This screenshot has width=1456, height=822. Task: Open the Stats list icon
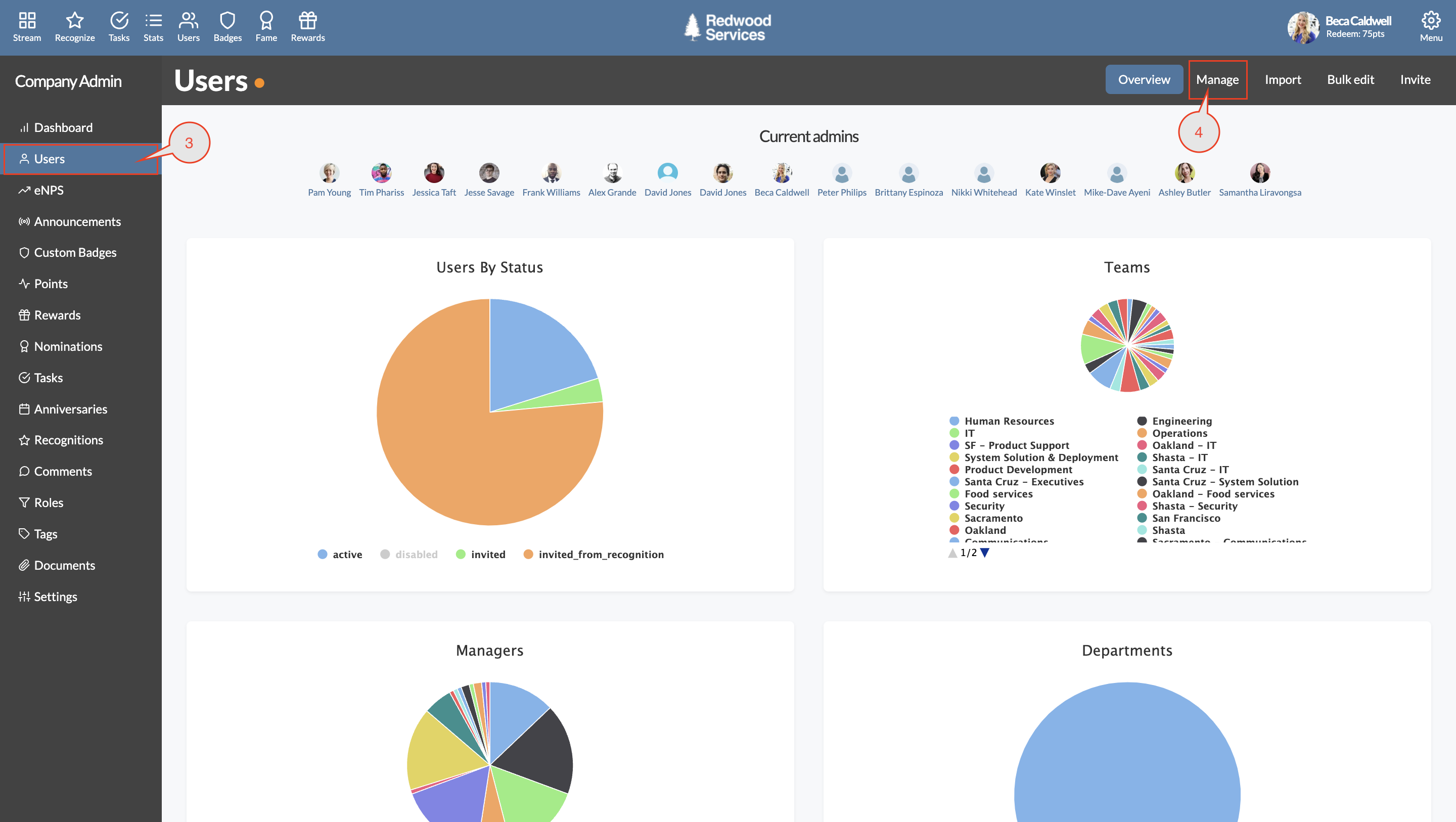click(x=153, y=27)
